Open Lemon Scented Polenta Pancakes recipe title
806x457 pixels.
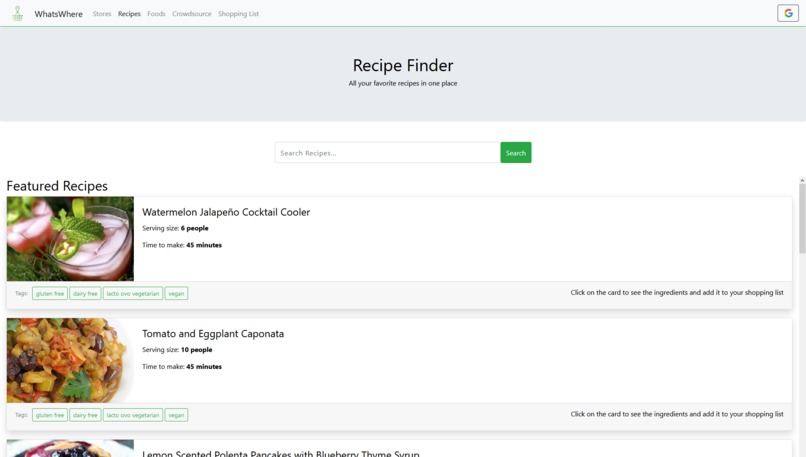point(281,453)
